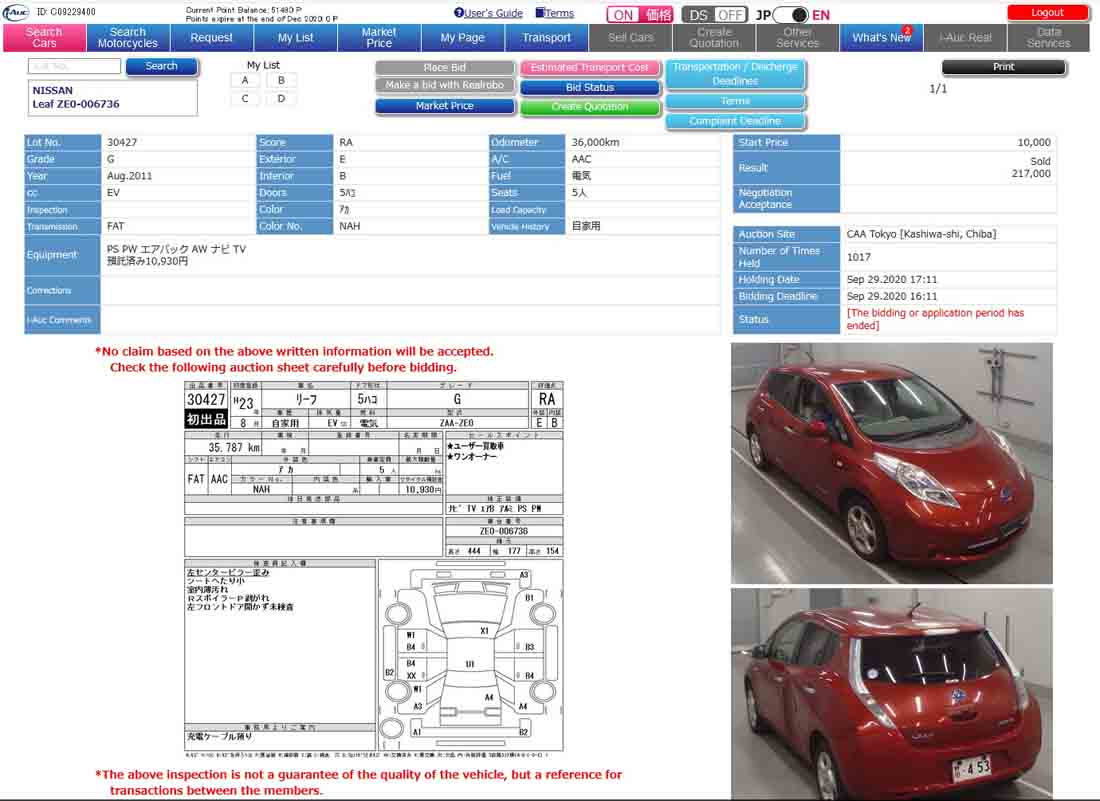Click Transportation / Discharge Deadline button
The width and height of the screenshot is (1100, 801).
coord(735,74)
